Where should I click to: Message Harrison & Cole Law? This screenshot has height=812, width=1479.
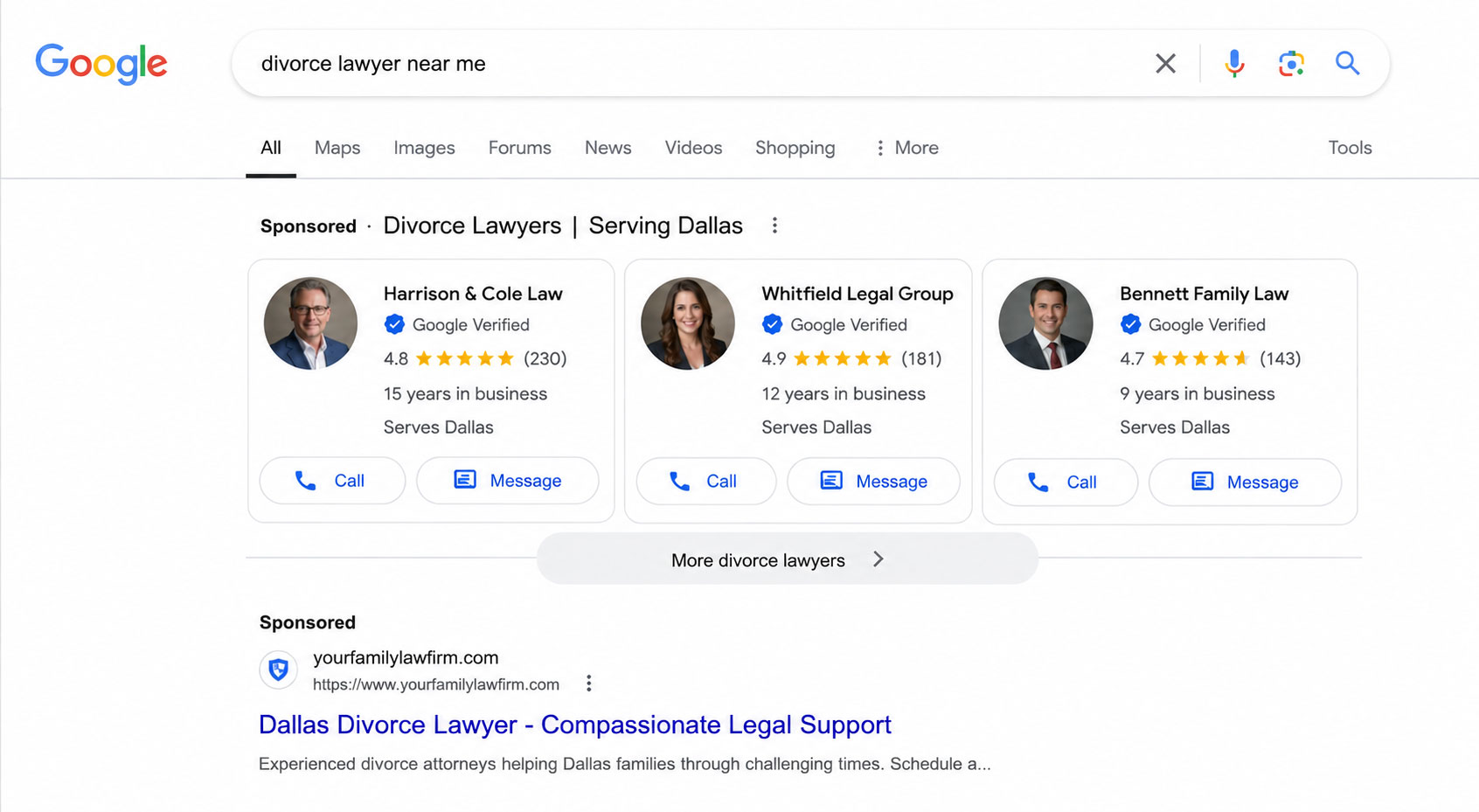click(508, 481)
